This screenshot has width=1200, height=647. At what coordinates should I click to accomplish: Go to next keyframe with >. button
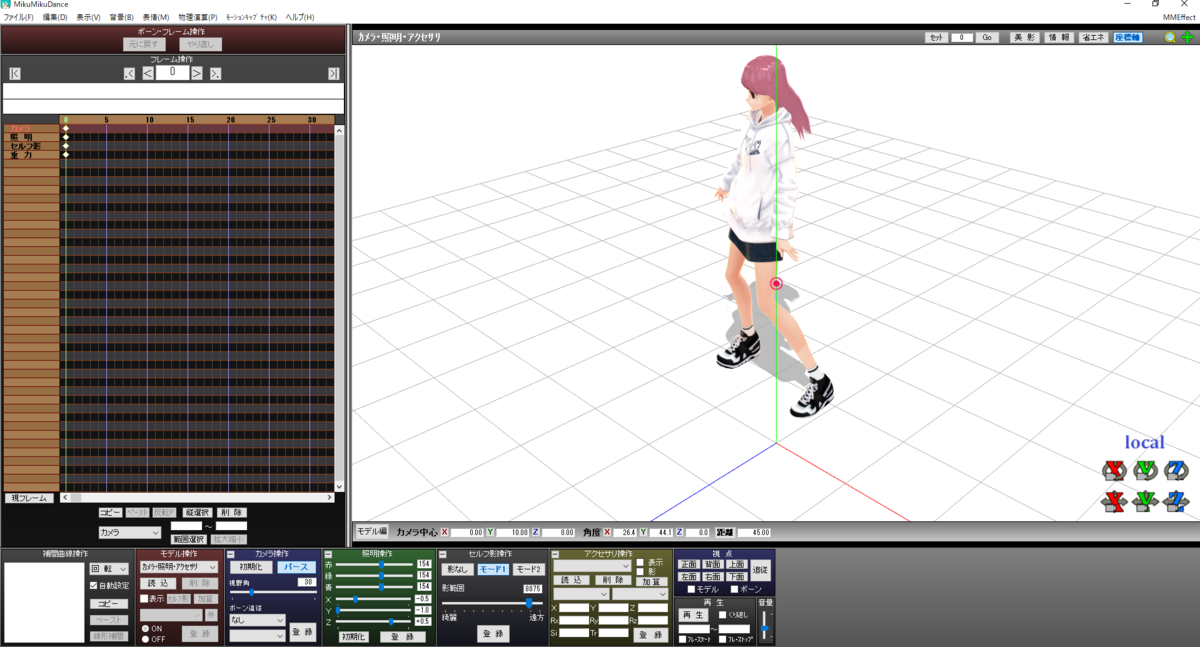pos(215,73)
